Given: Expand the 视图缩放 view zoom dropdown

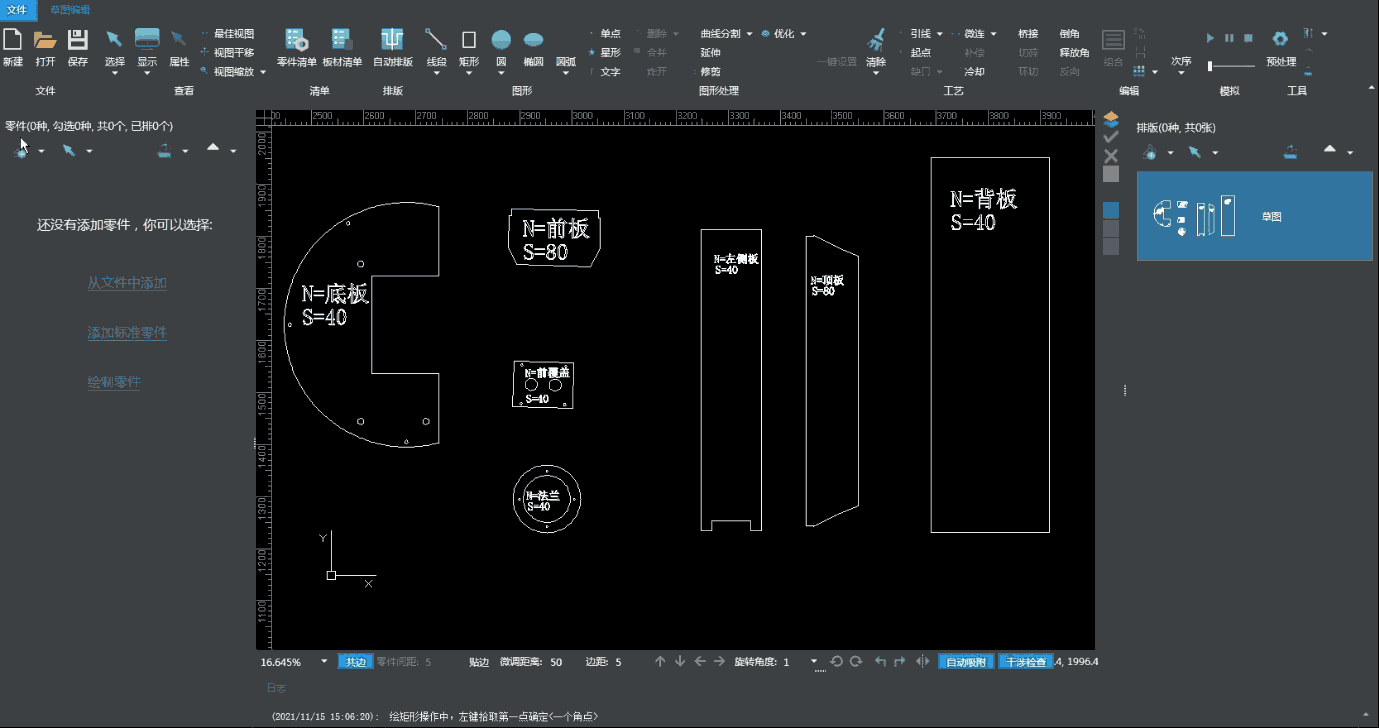Looking at the screenshot, I should click(x=263, y=72).
